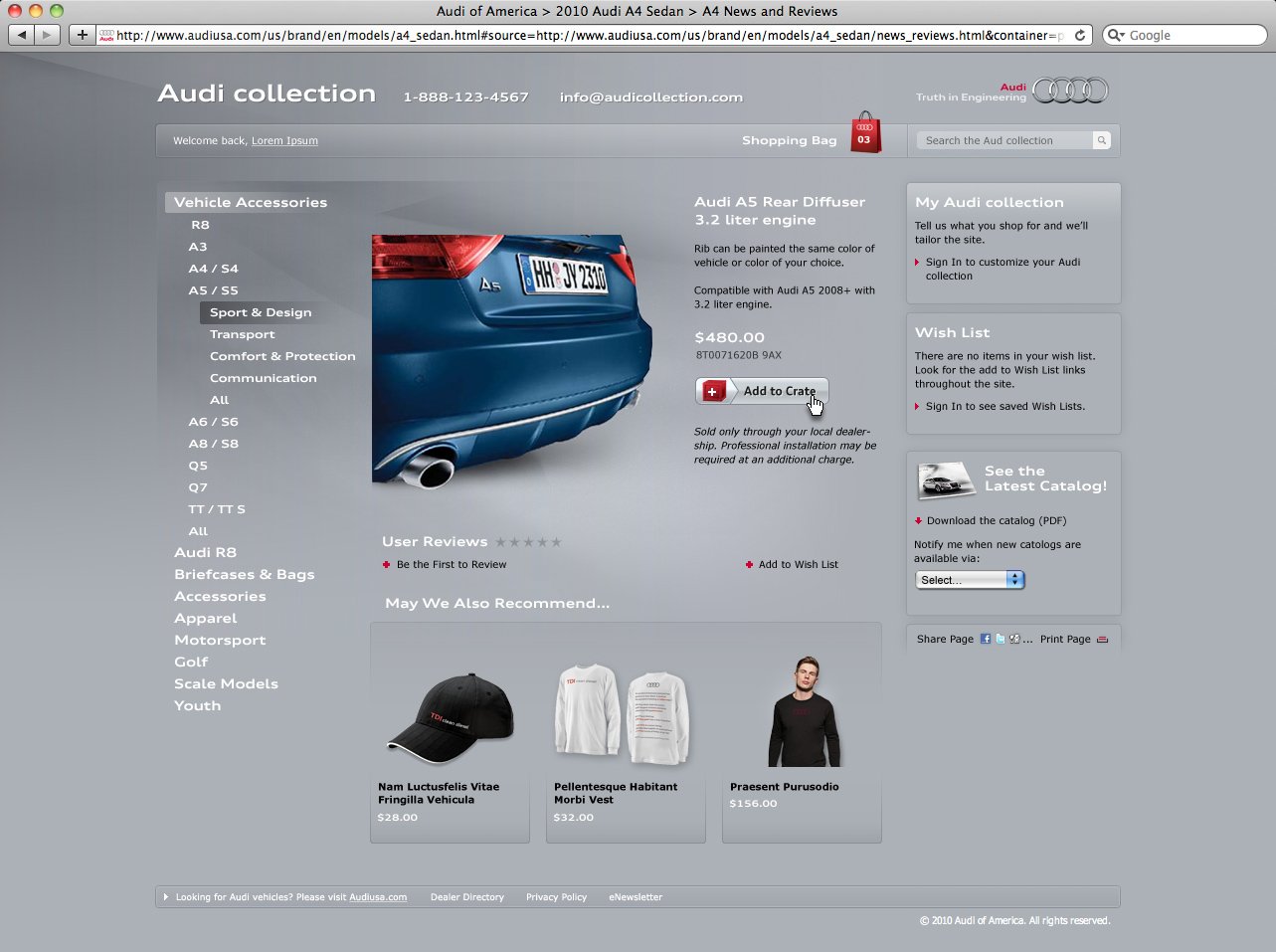Open Comfort & Protection subcategory
1276x952 pixels.
click(x=282, y=356)
